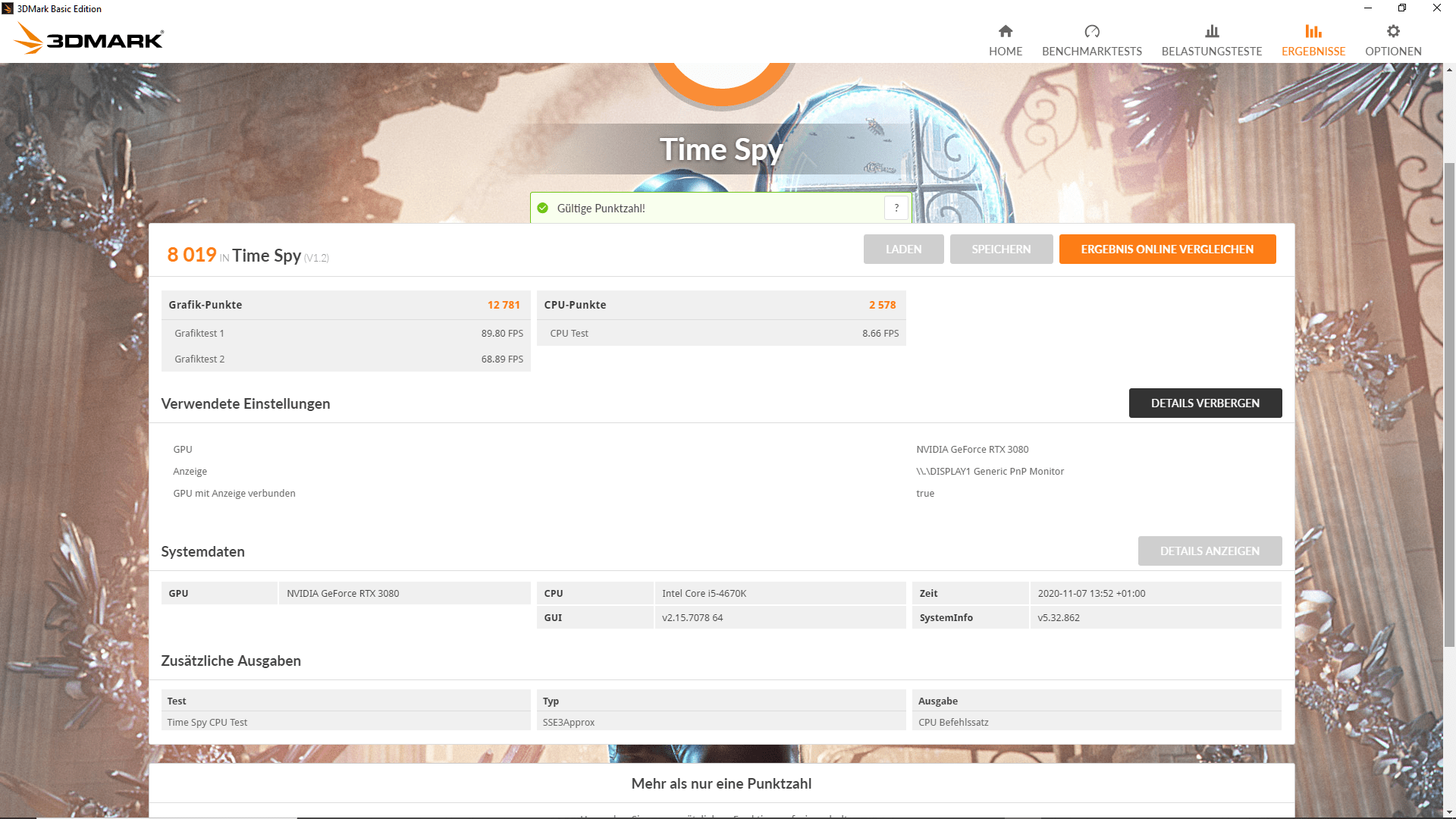Viewport: 1456px width, 819px height.
Task: Switch to the OPTIONEN tab label
Action: coord(1393,52)
